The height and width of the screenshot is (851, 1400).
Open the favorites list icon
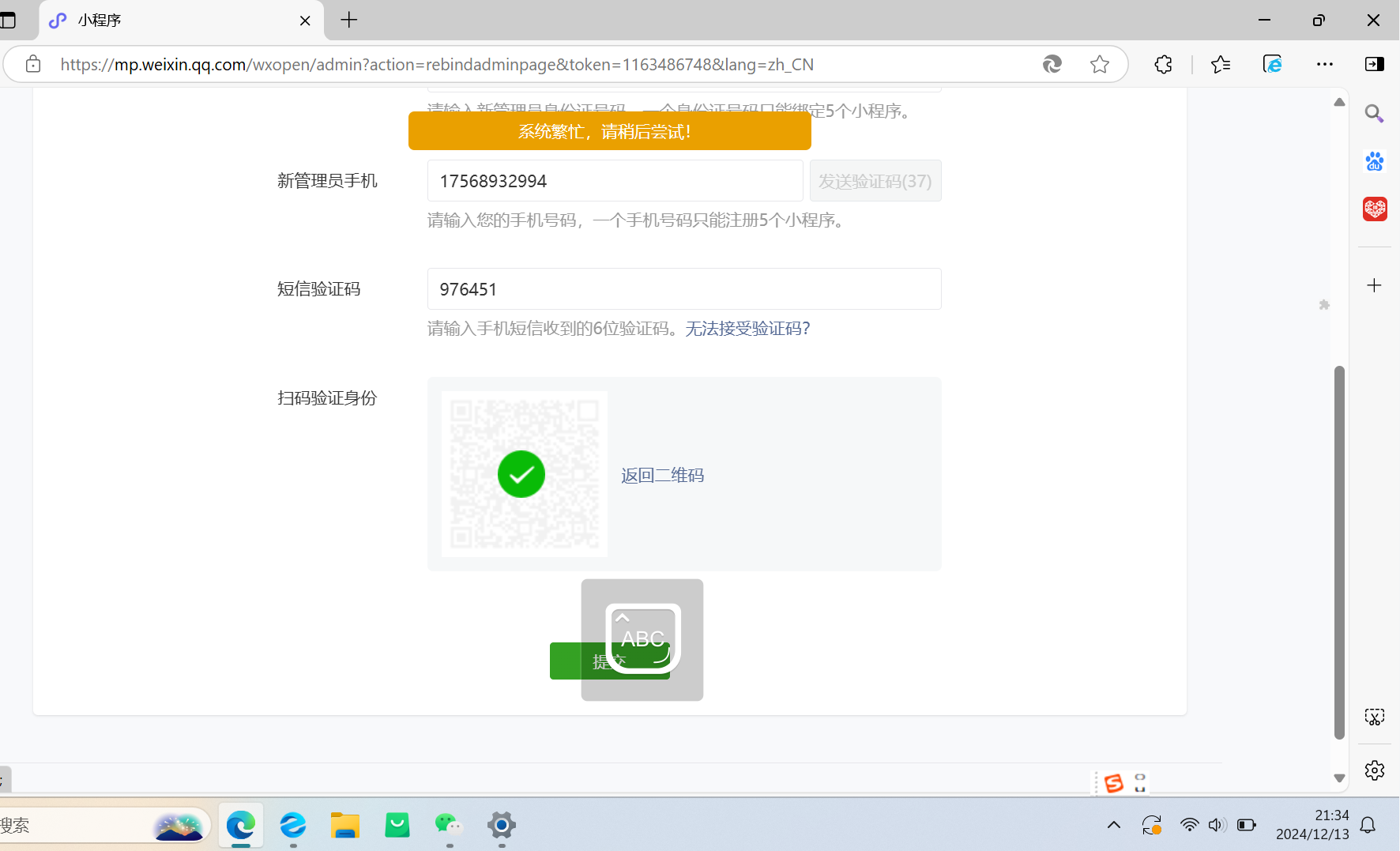(1221, 64)
